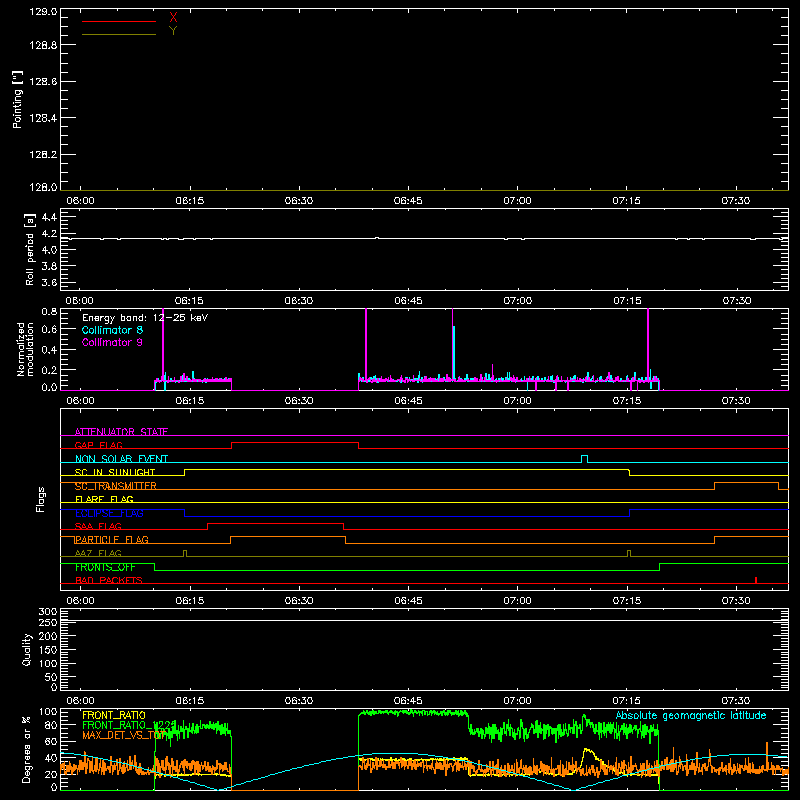Click the yellow FRONT_RATIO legend label

114,715
